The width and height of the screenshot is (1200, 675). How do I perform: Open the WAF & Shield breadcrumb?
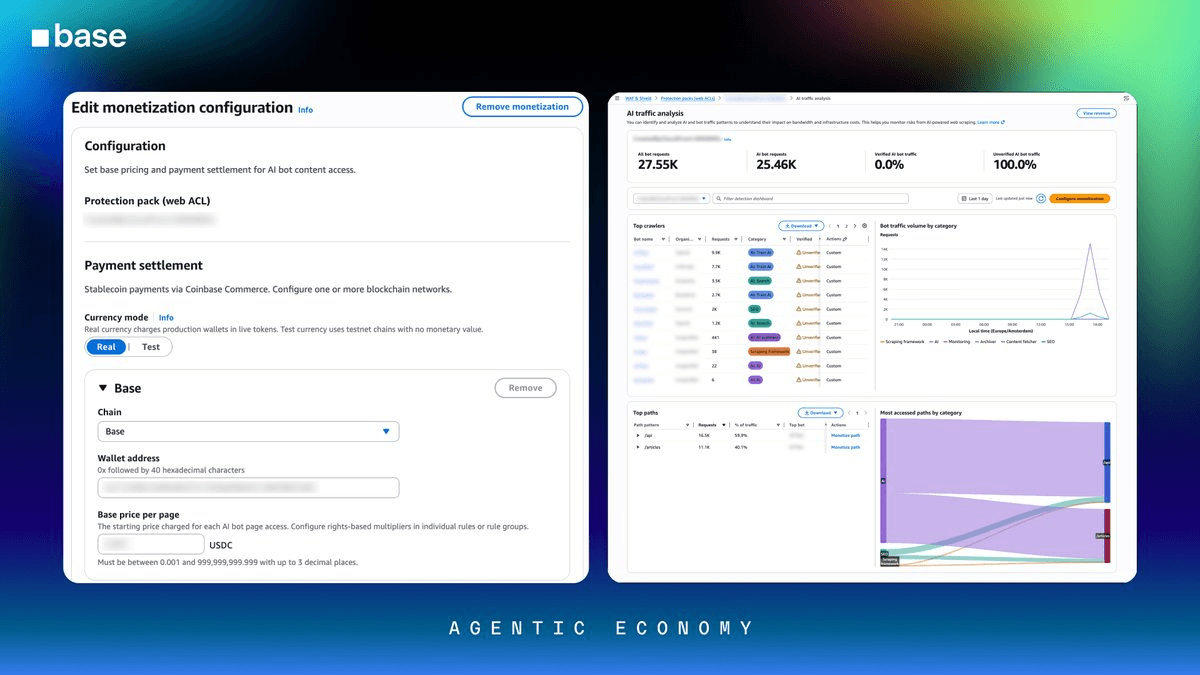(638, 98)
